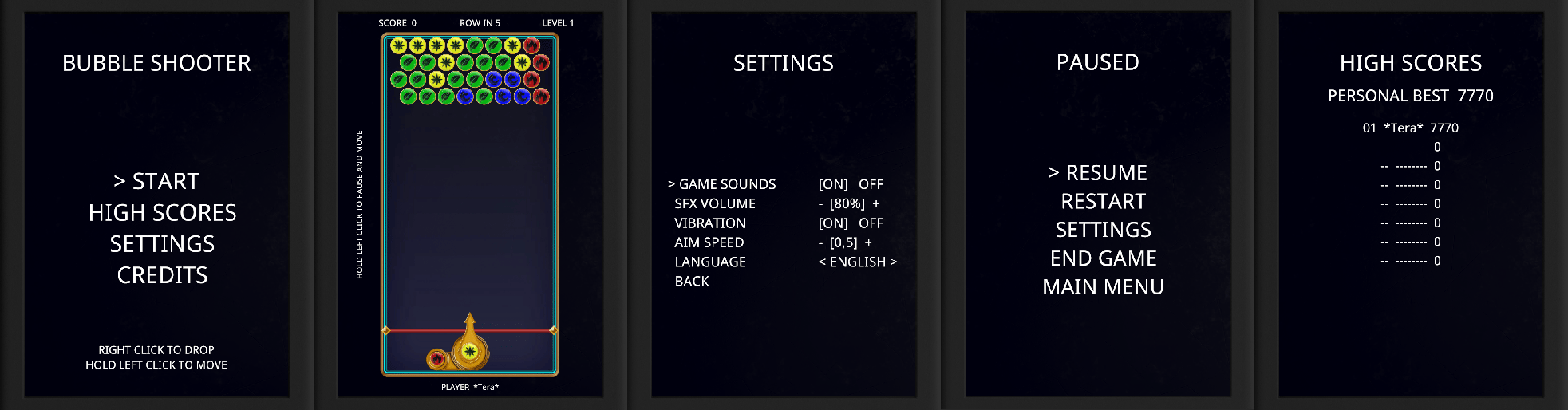This screenshot has height=410, width=1568.
Task: Click the top *Tera* 7770 high score entry
Action: click(x=1410, y=128)
